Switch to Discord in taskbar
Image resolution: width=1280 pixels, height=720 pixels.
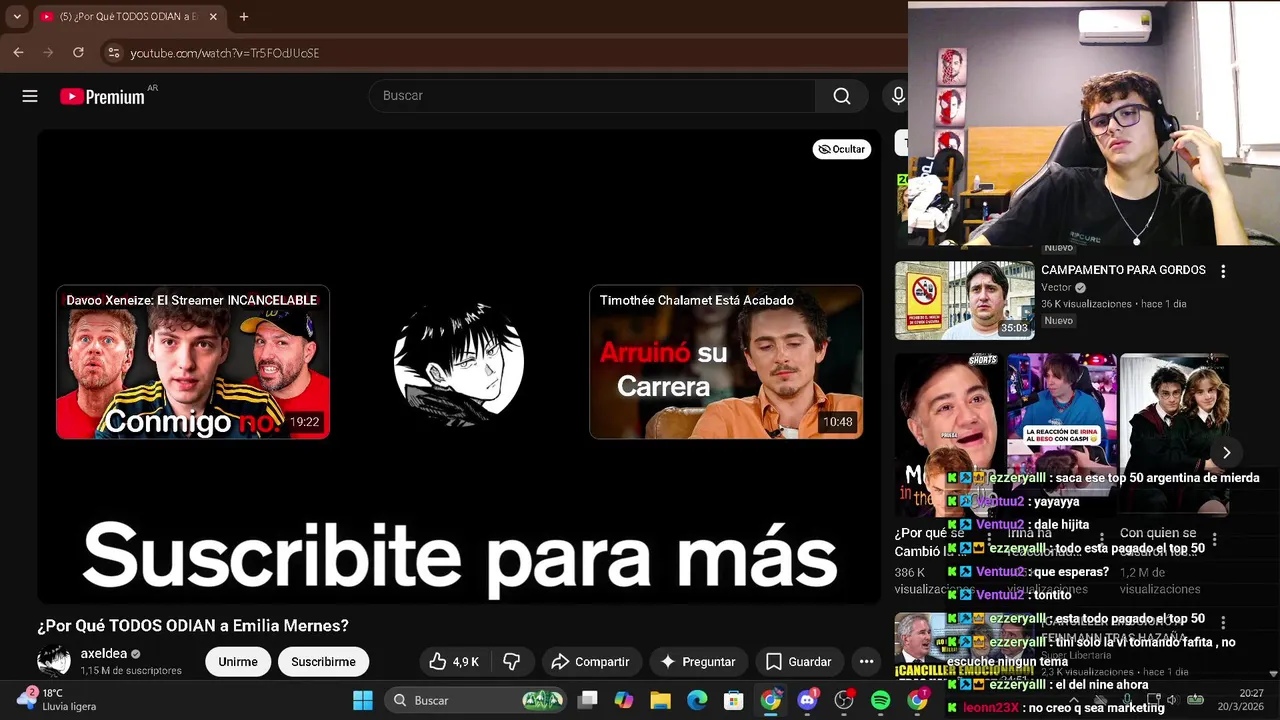(x=808, y=700)
